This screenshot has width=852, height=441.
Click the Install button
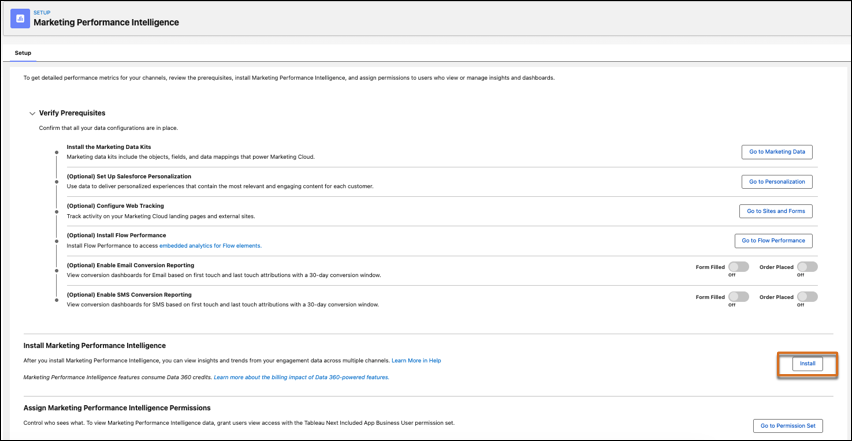tap(807, 363)
